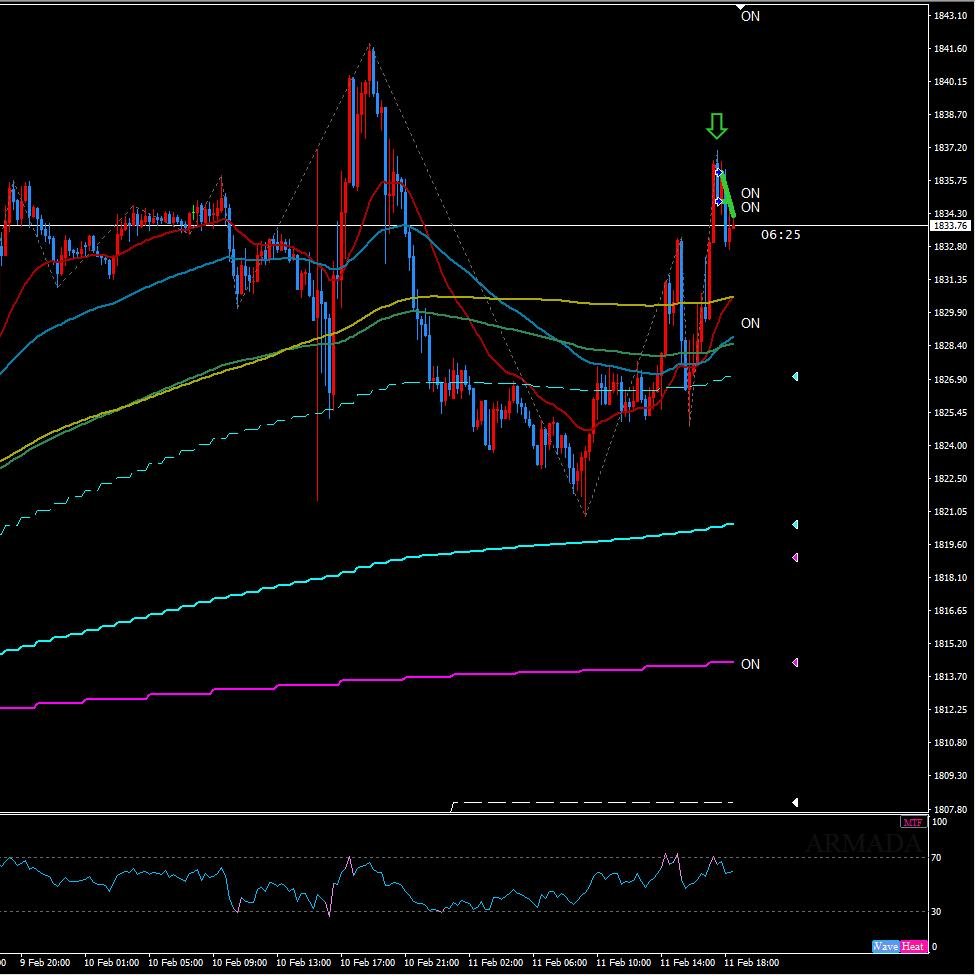Image resolution: width=976 pixels, height=976 pixels.
Task: Select the magenta stepped indicator line
Action: click(x=367, y=680)
